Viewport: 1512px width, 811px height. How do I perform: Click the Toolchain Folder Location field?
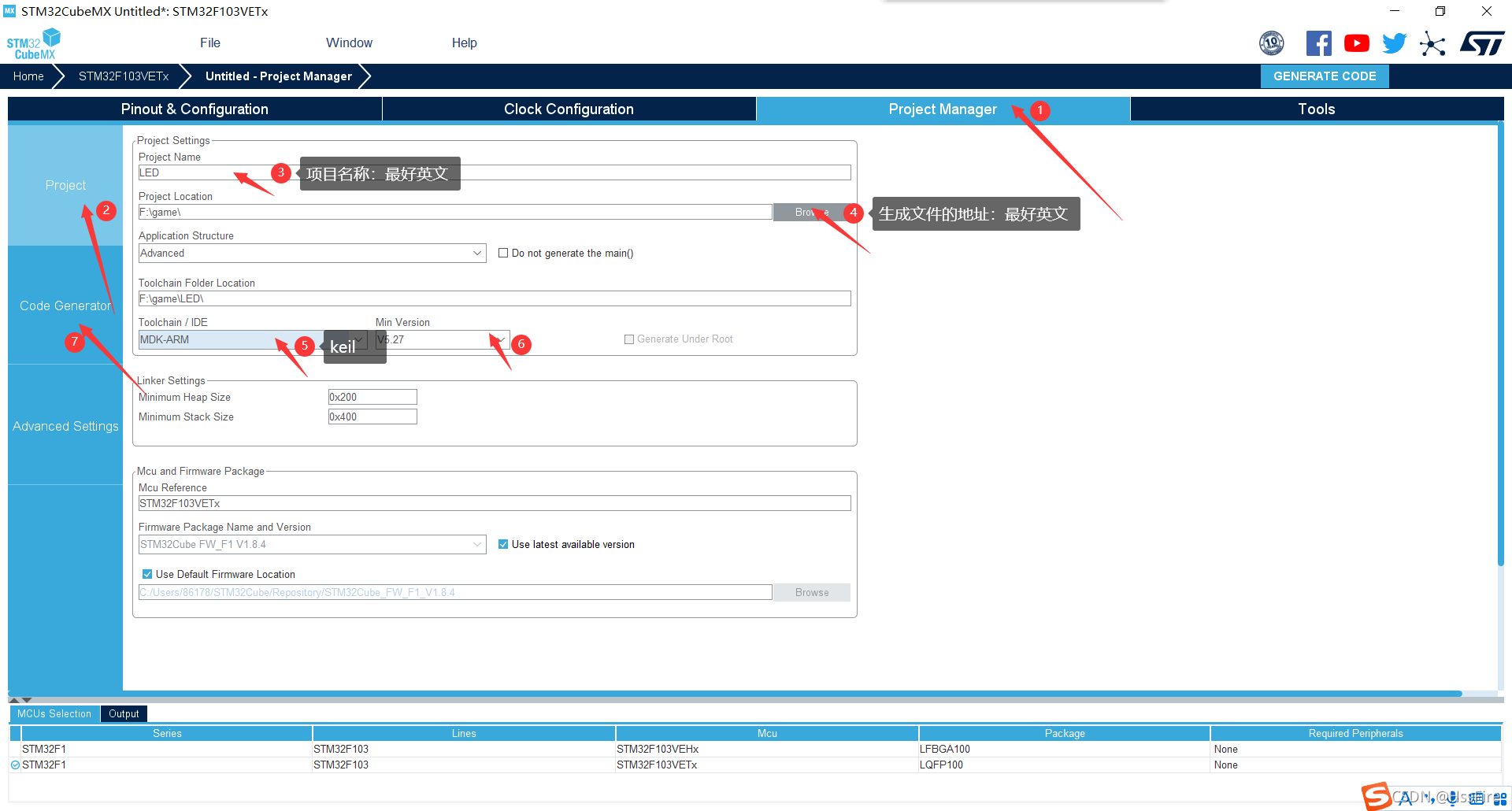(x=495, y=298)
